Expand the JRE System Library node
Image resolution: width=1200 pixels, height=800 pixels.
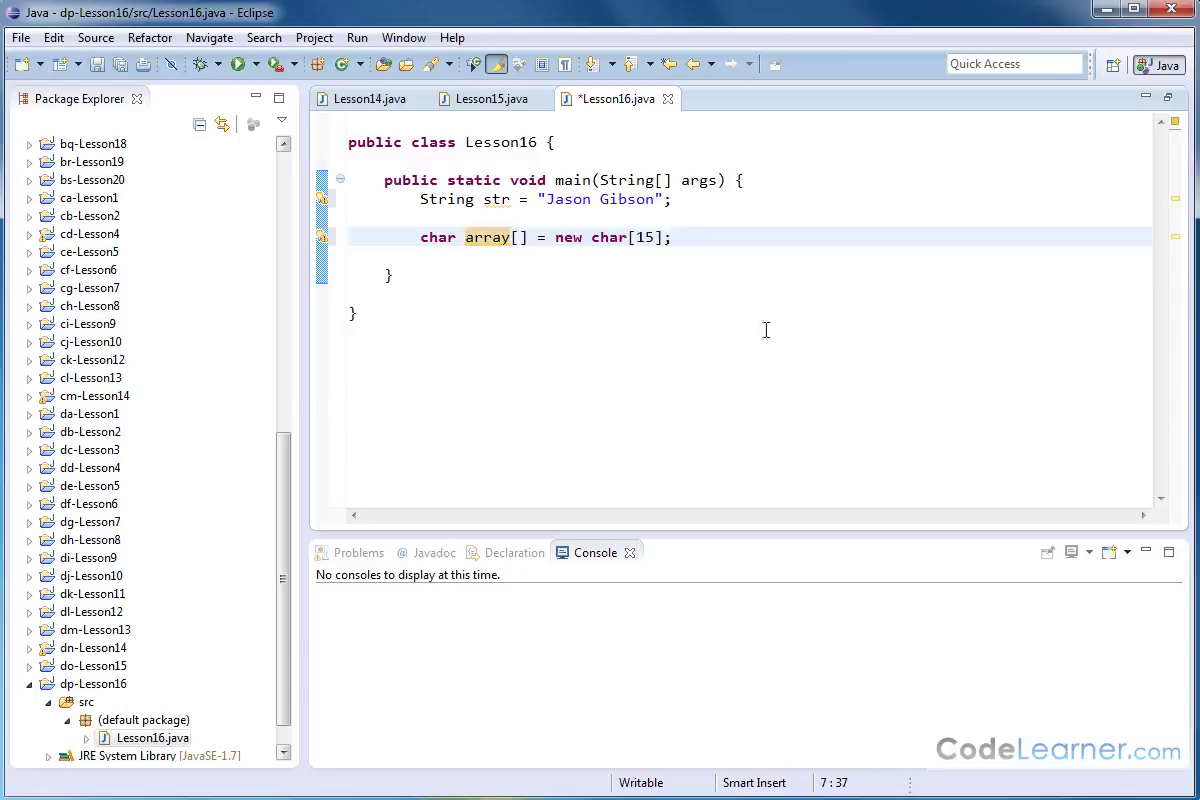(48, 756)
